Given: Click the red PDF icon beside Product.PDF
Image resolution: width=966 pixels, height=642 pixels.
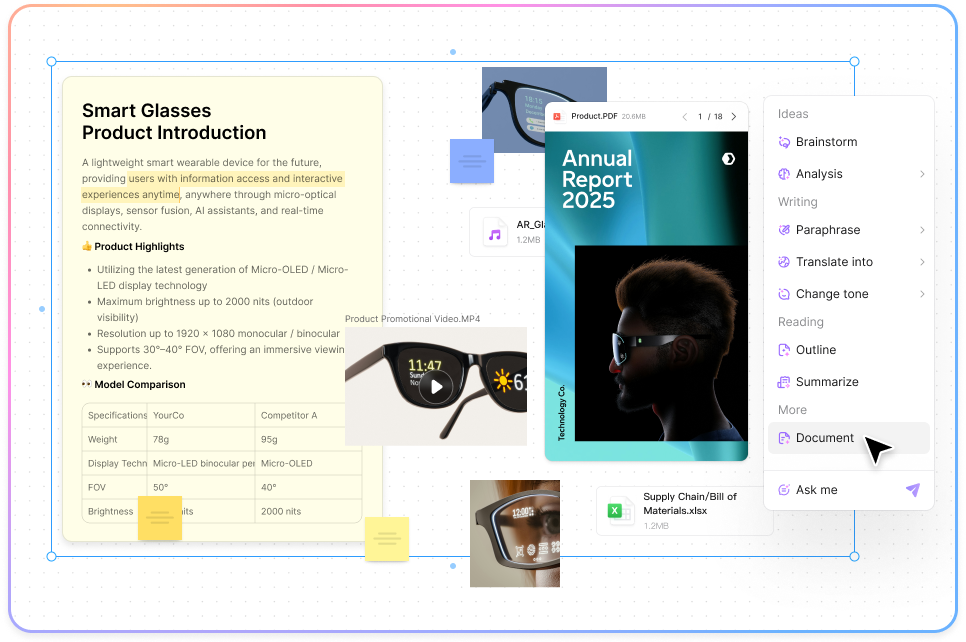Looking at the screenshot, I should pyautogui.click(x=558, y=117).
